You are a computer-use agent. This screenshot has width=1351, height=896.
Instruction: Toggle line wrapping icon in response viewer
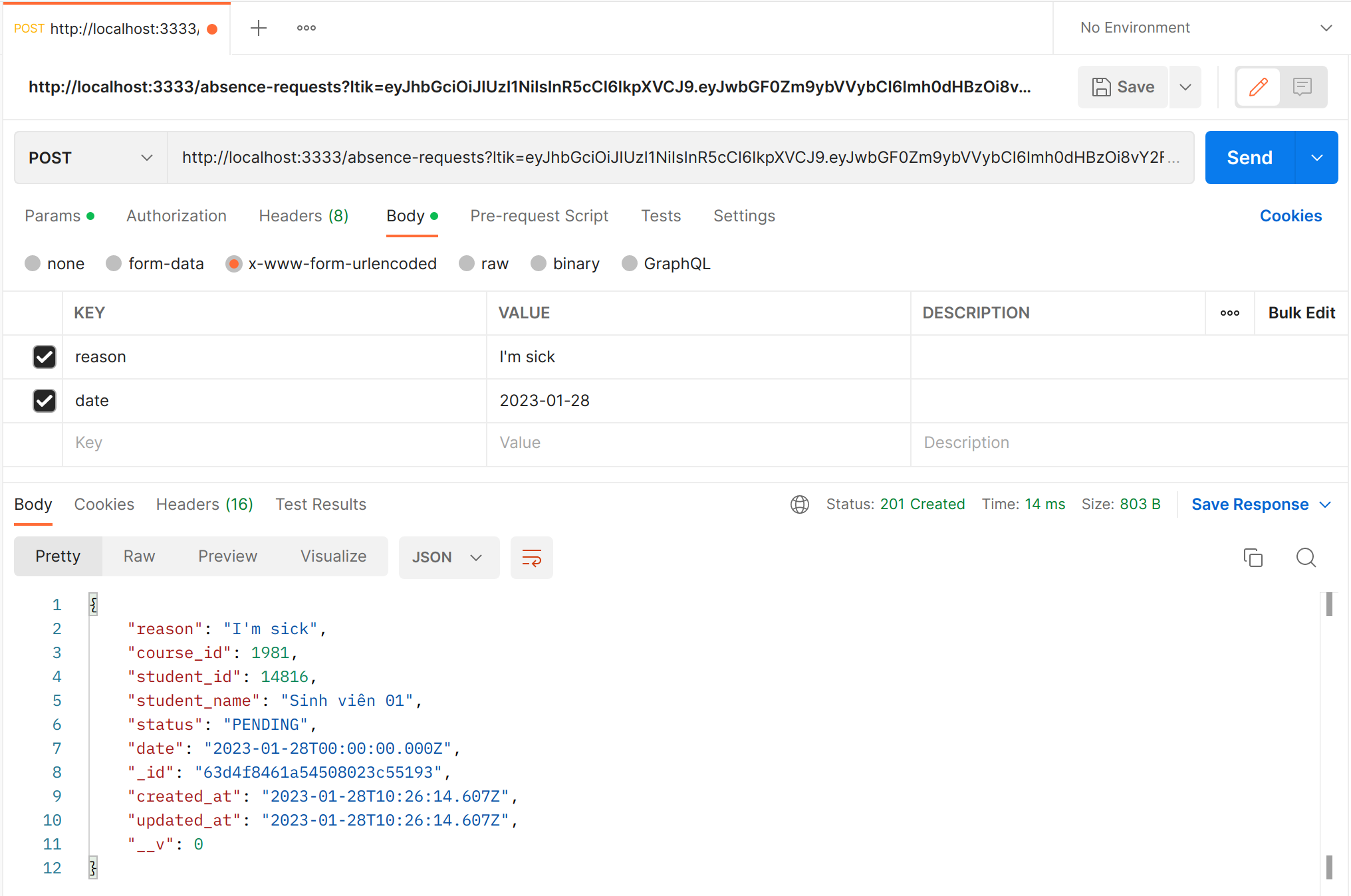531,557
